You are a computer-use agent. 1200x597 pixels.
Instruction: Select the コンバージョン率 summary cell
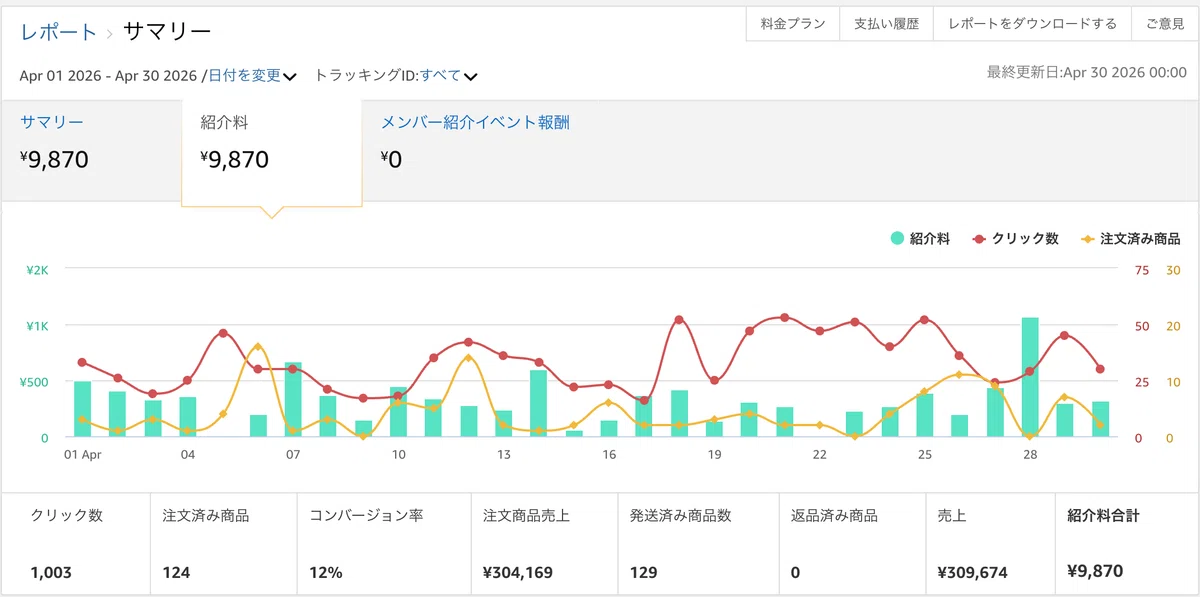tap(384, 543)
